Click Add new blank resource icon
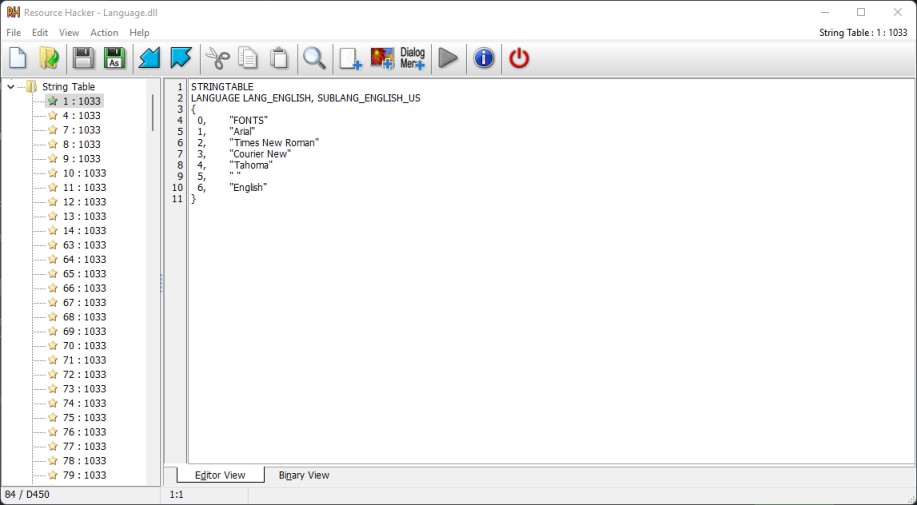The image size is (917, 505). point(350,58)
